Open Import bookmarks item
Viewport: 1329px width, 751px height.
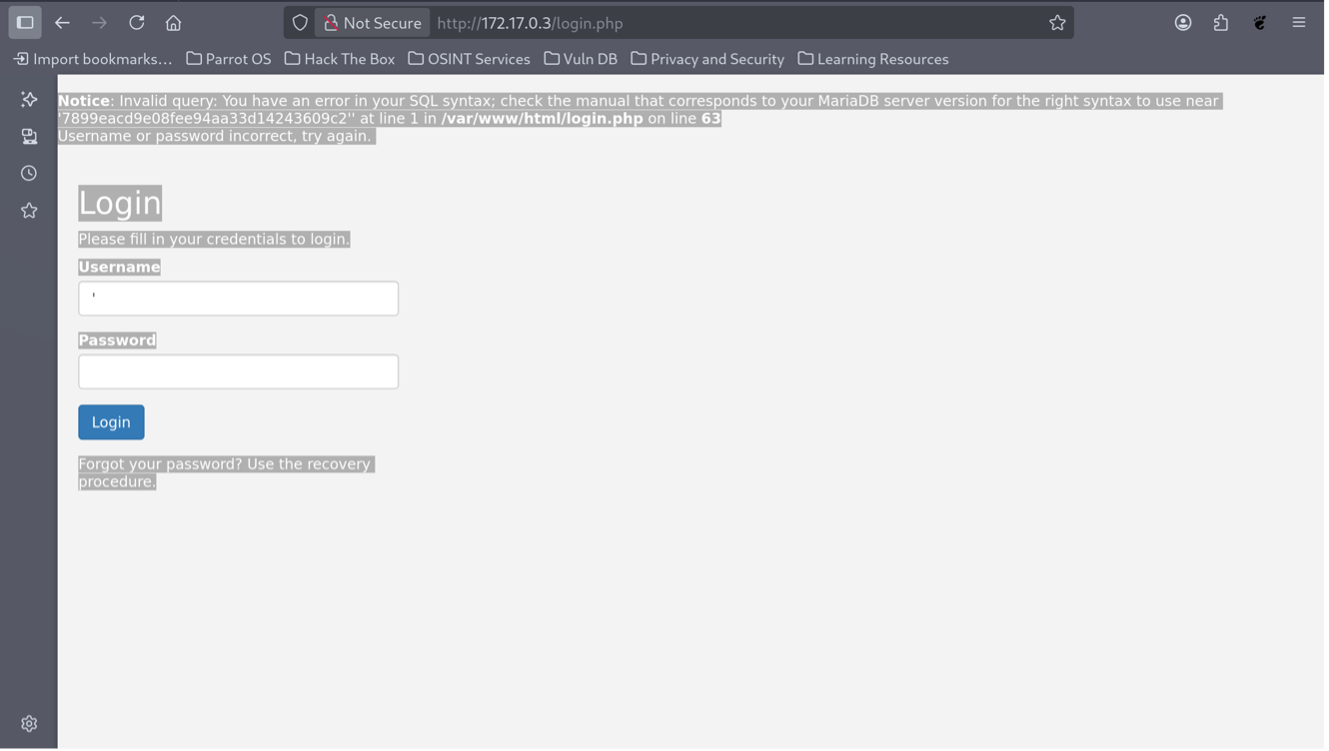93,59
